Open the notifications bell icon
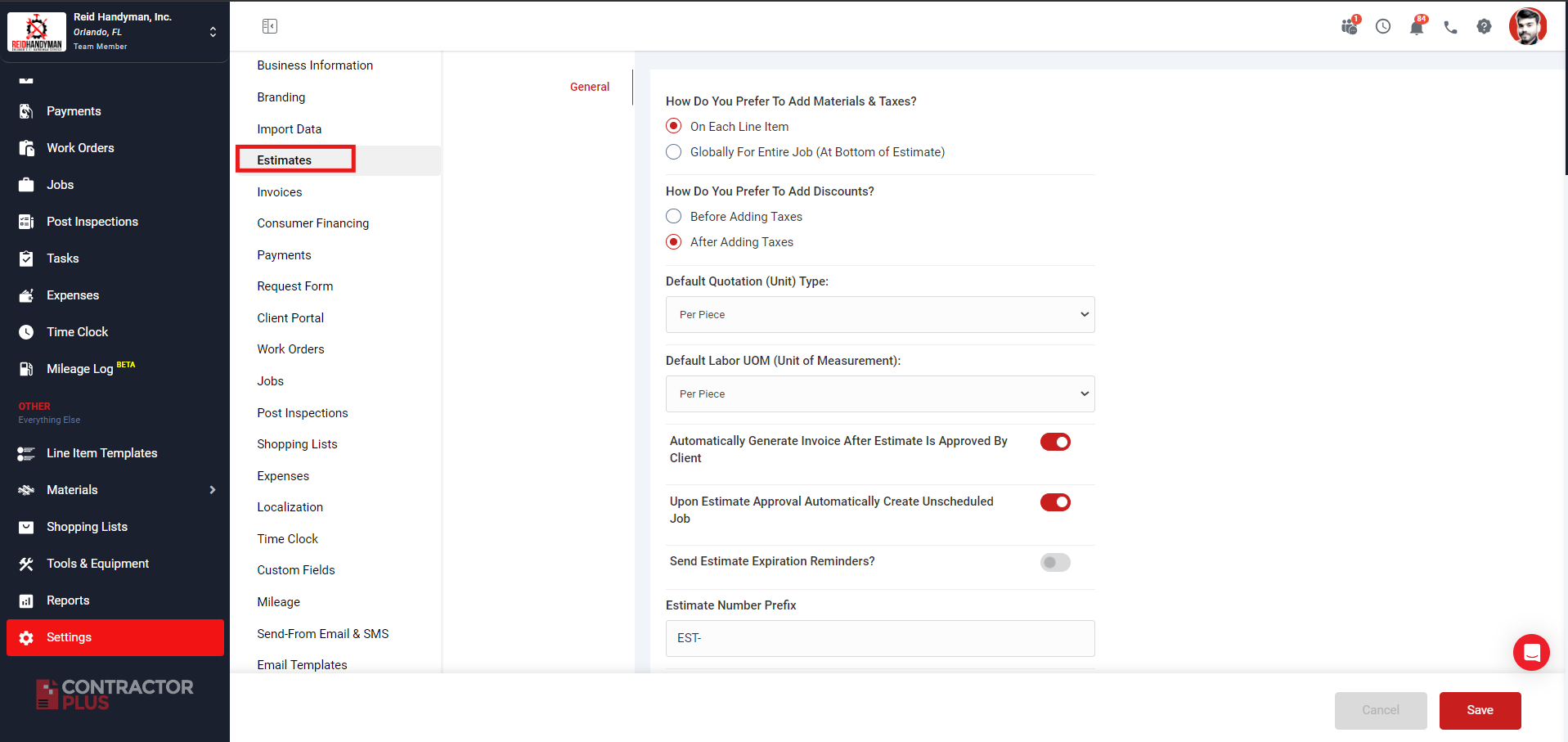Screen dimensions: 1568x742 (x=1416, y=27)
